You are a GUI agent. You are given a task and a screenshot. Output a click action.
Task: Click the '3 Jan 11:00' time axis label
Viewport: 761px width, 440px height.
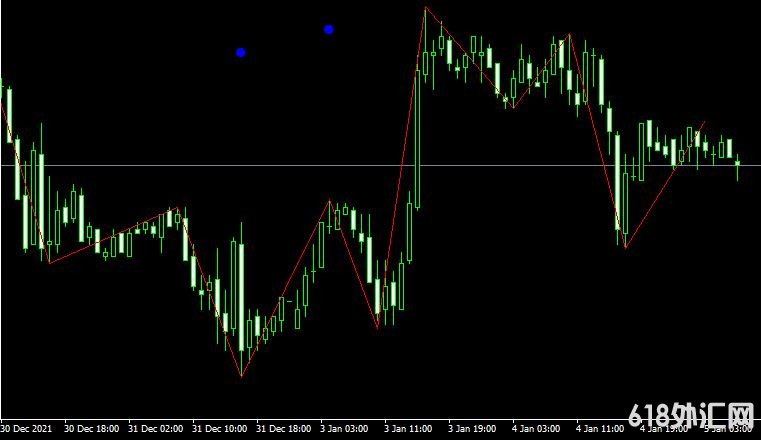click(408, 429)
